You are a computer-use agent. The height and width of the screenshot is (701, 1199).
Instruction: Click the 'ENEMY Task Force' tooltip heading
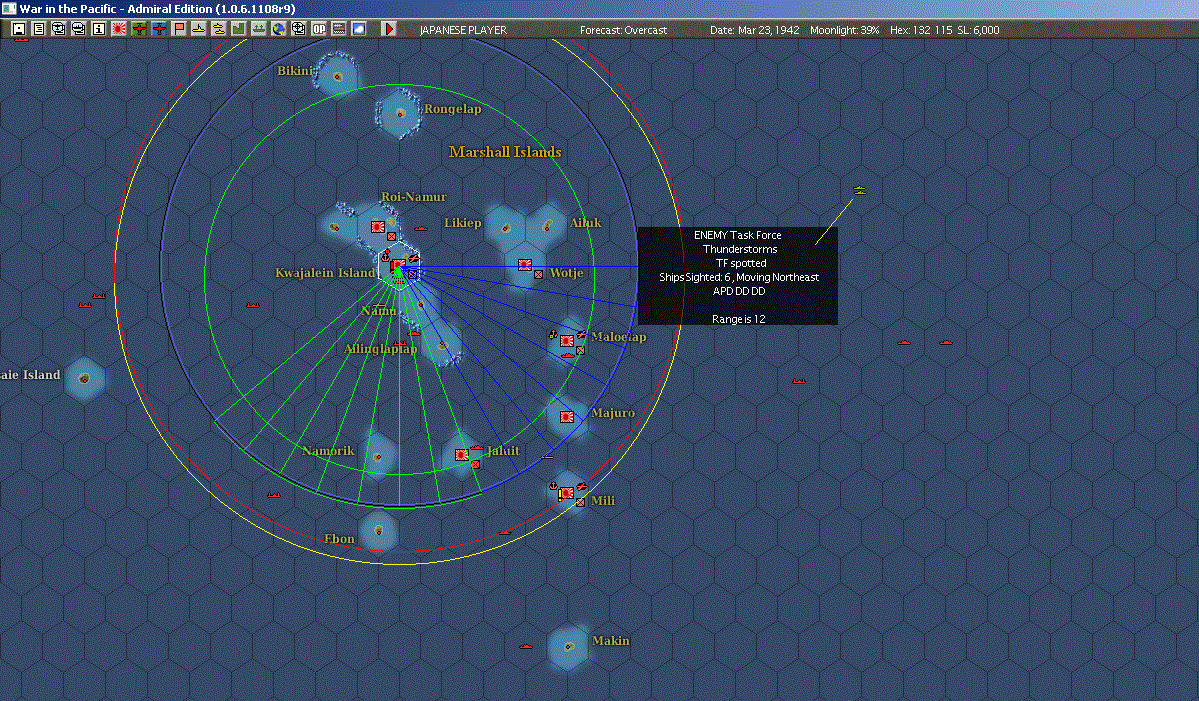[738, 235]
